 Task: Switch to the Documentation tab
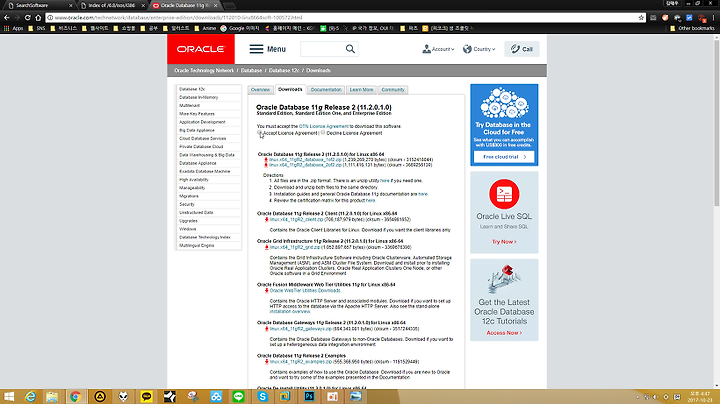[326, 90]
